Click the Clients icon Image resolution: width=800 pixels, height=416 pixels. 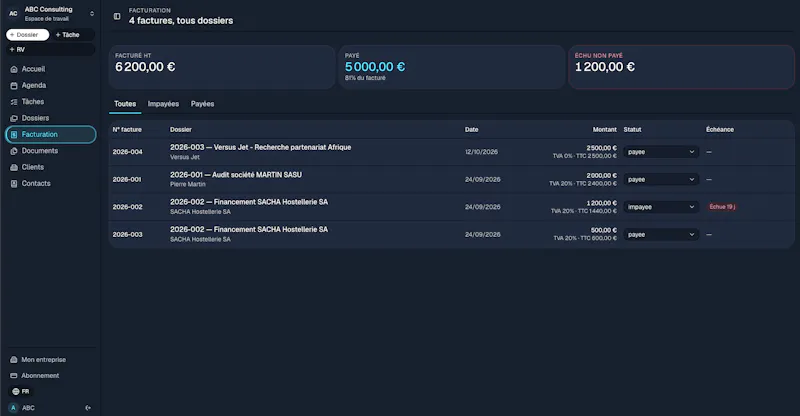14,167
